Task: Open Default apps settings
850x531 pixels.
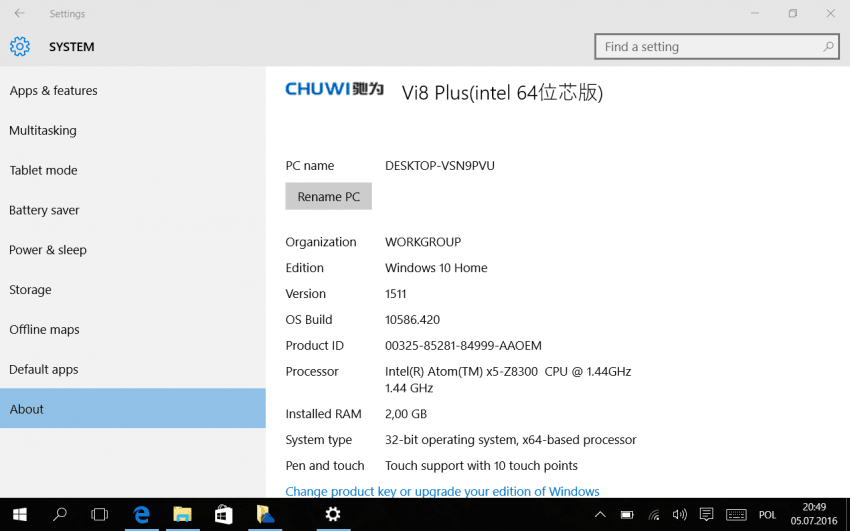Action: coord(133,370)
